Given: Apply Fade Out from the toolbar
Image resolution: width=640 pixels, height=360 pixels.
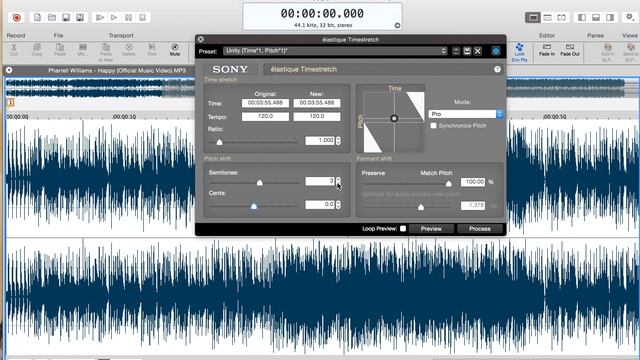Looking at the screenshot, I should [x=570, y=50].
